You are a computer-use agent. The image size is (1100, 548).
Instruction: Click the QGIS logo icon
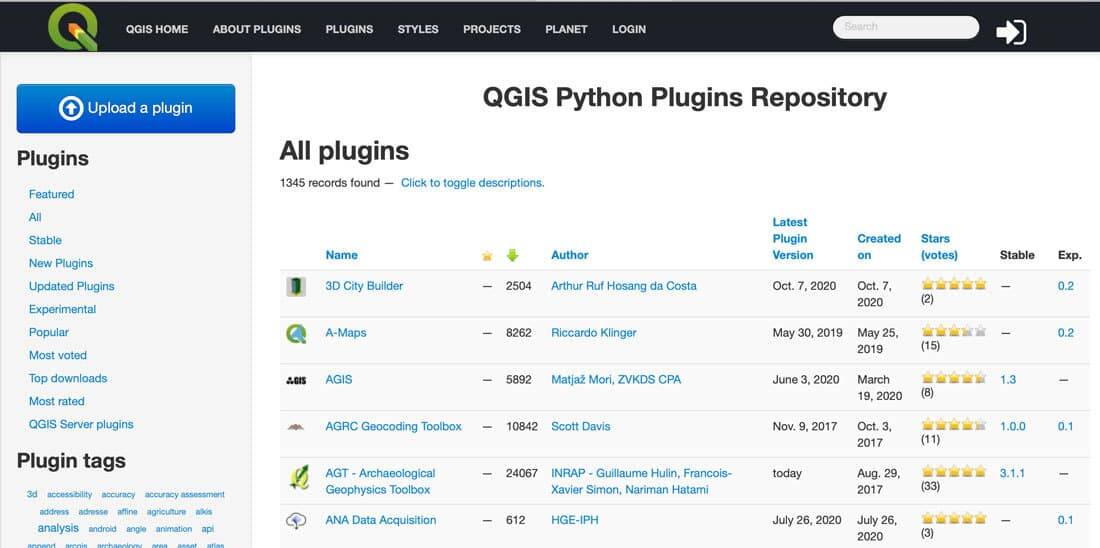click(72, 27)
